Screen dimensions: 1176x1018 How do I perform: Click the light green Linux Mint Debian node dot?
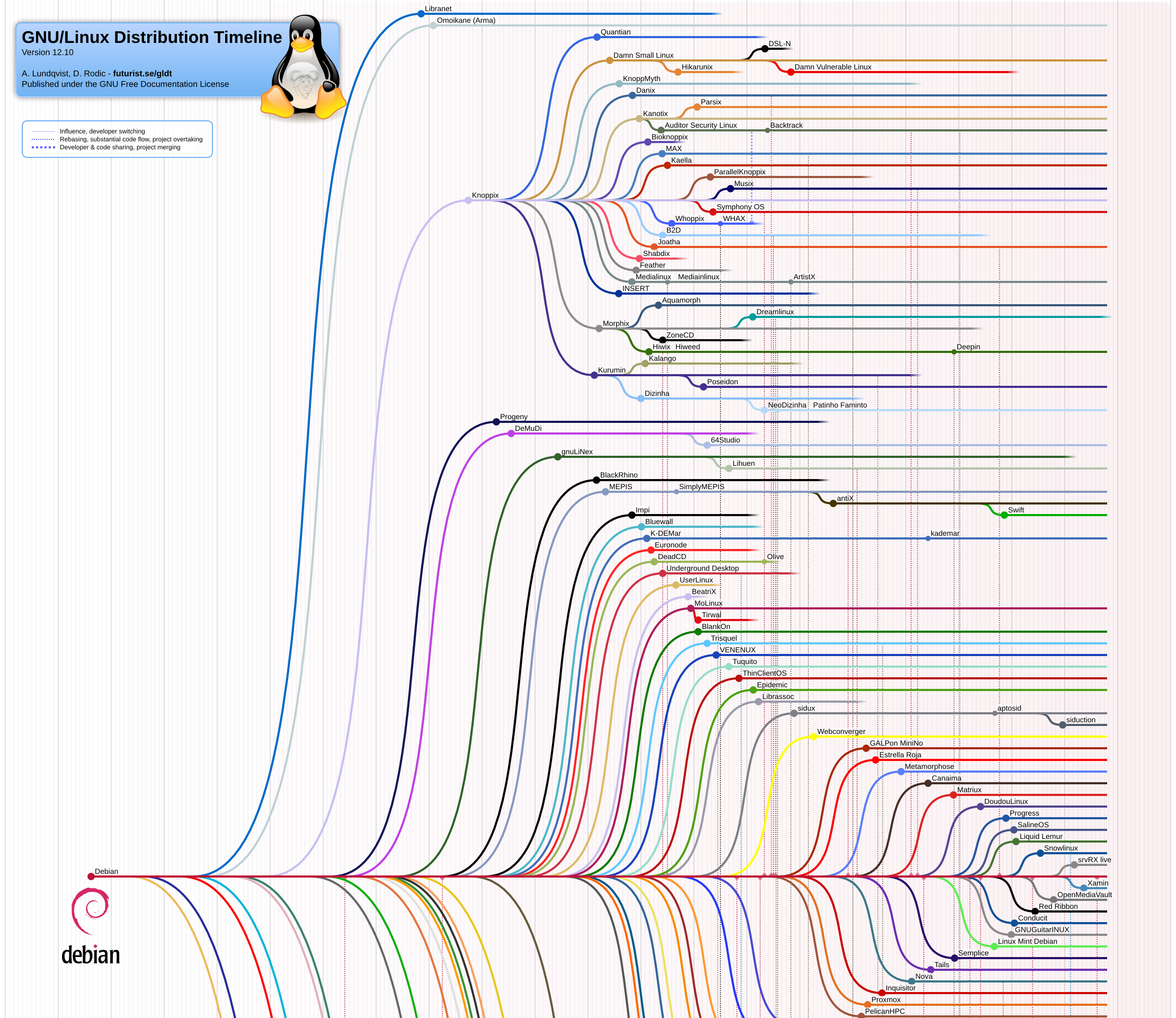tap(994, 946)
